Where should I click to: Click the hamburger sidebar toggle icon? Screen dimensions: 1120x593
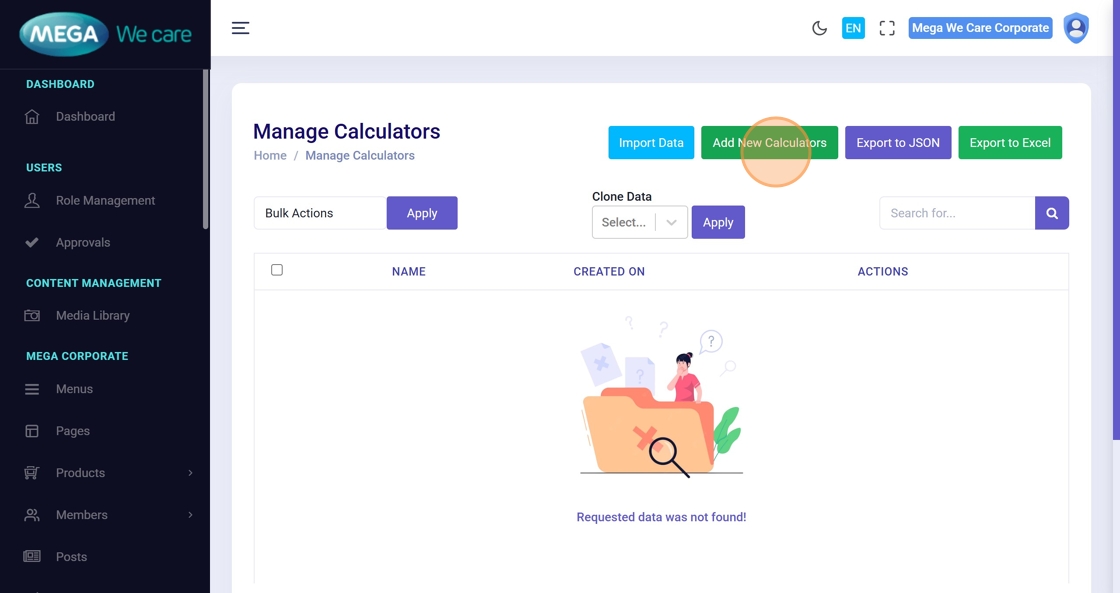point(240,28)
